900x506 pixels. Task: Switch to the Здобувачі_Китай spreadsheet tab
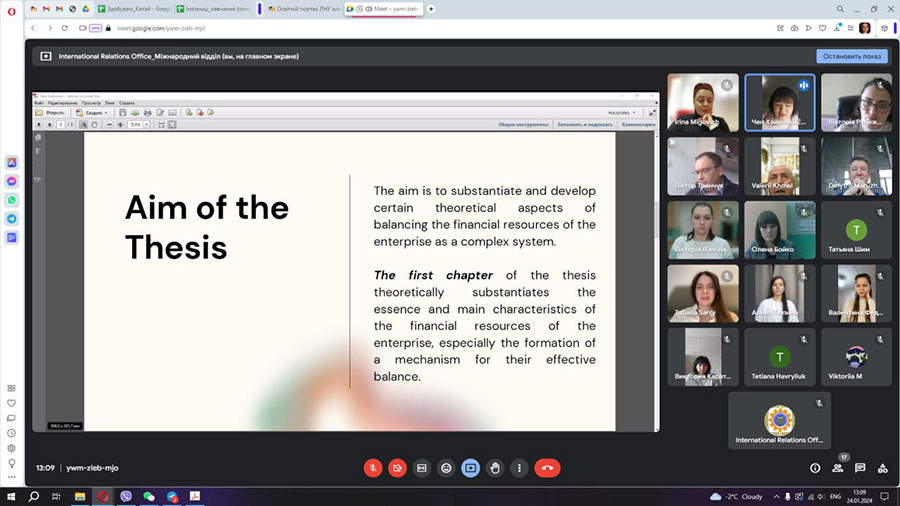click(133, 9)
